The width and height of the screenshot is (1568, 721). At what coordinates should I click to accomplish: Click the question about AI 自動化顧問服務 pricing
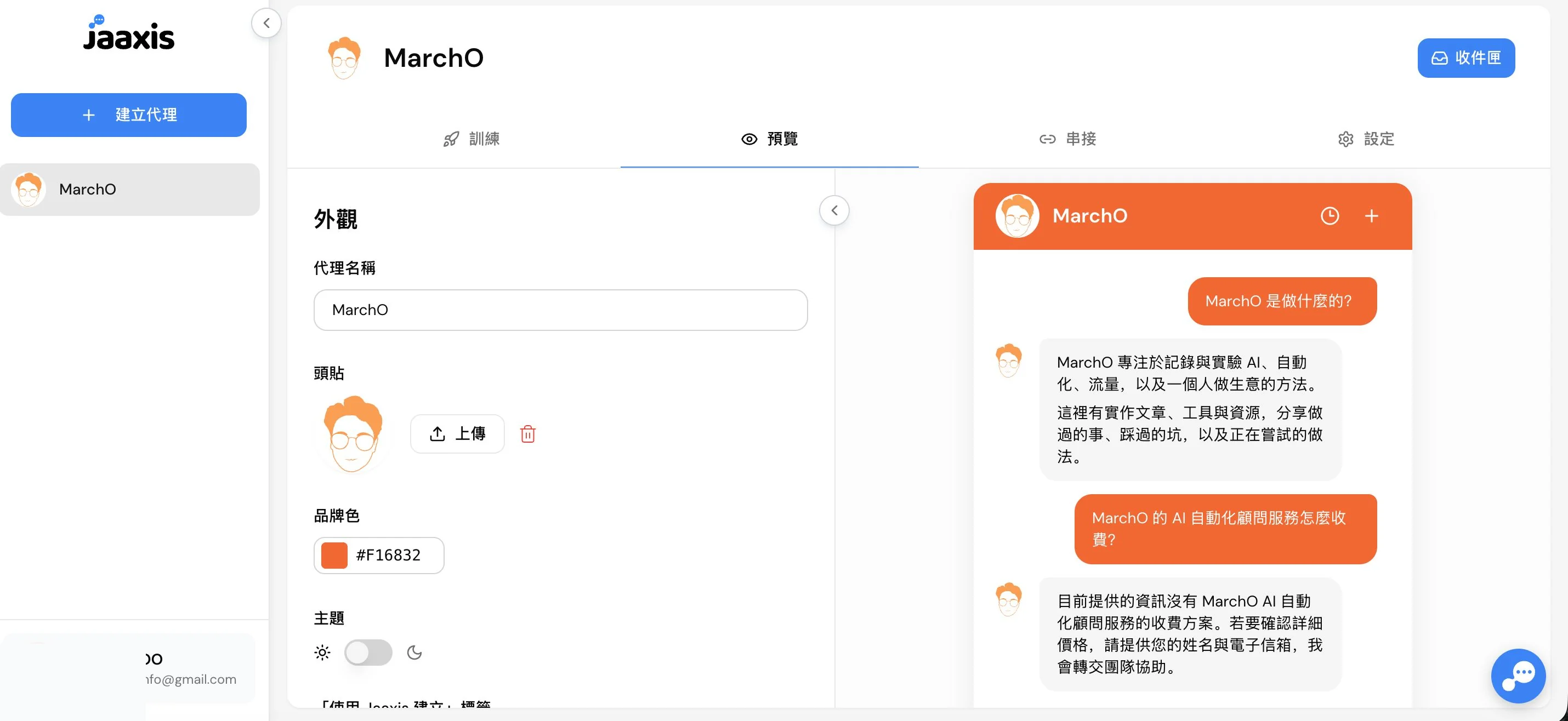coord(1225,529)
